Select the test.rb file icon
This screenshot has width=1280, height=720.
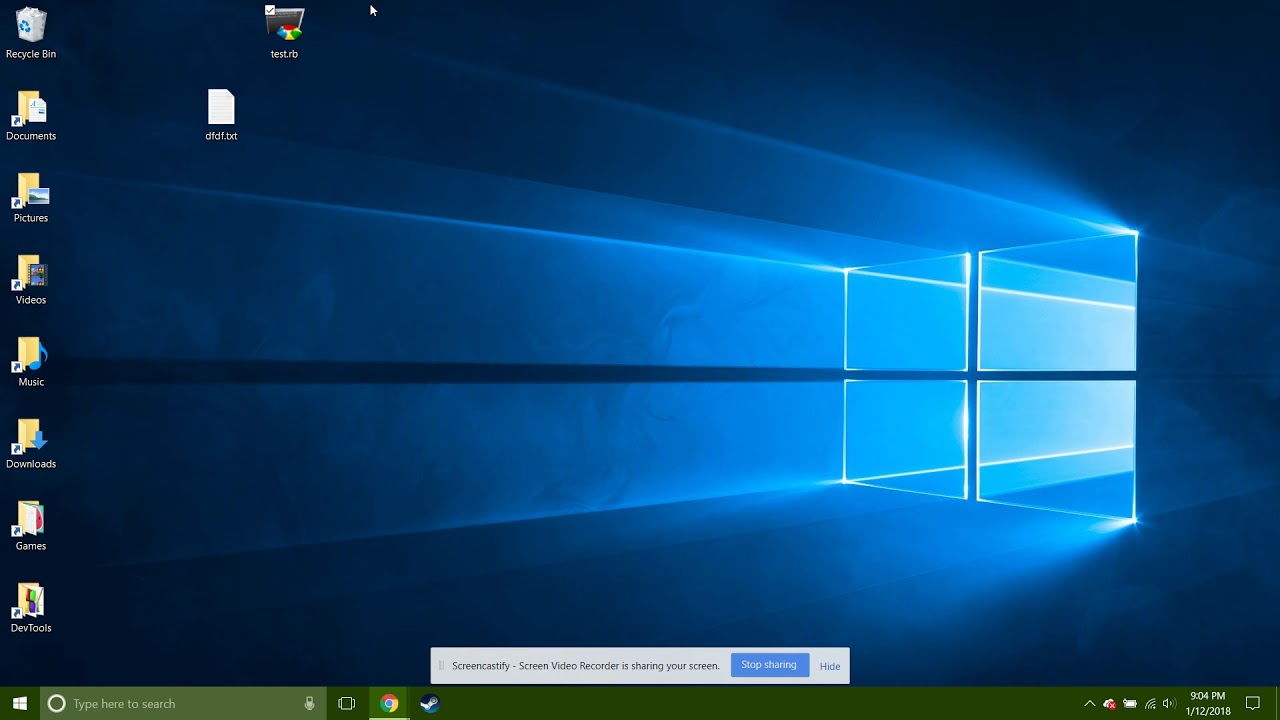pyautogui.click(x=285, y=33)
